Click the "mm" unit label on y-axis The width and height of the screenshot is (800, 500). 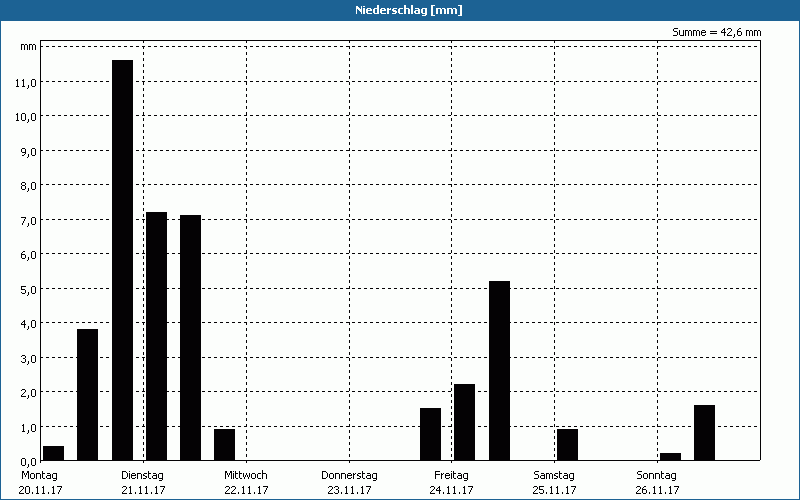pyautogui.click(x=29, y=46)
